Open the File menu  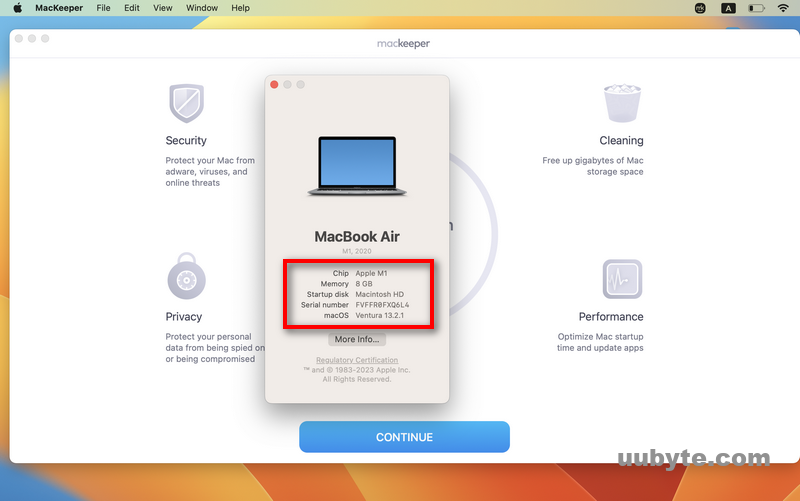103,8
